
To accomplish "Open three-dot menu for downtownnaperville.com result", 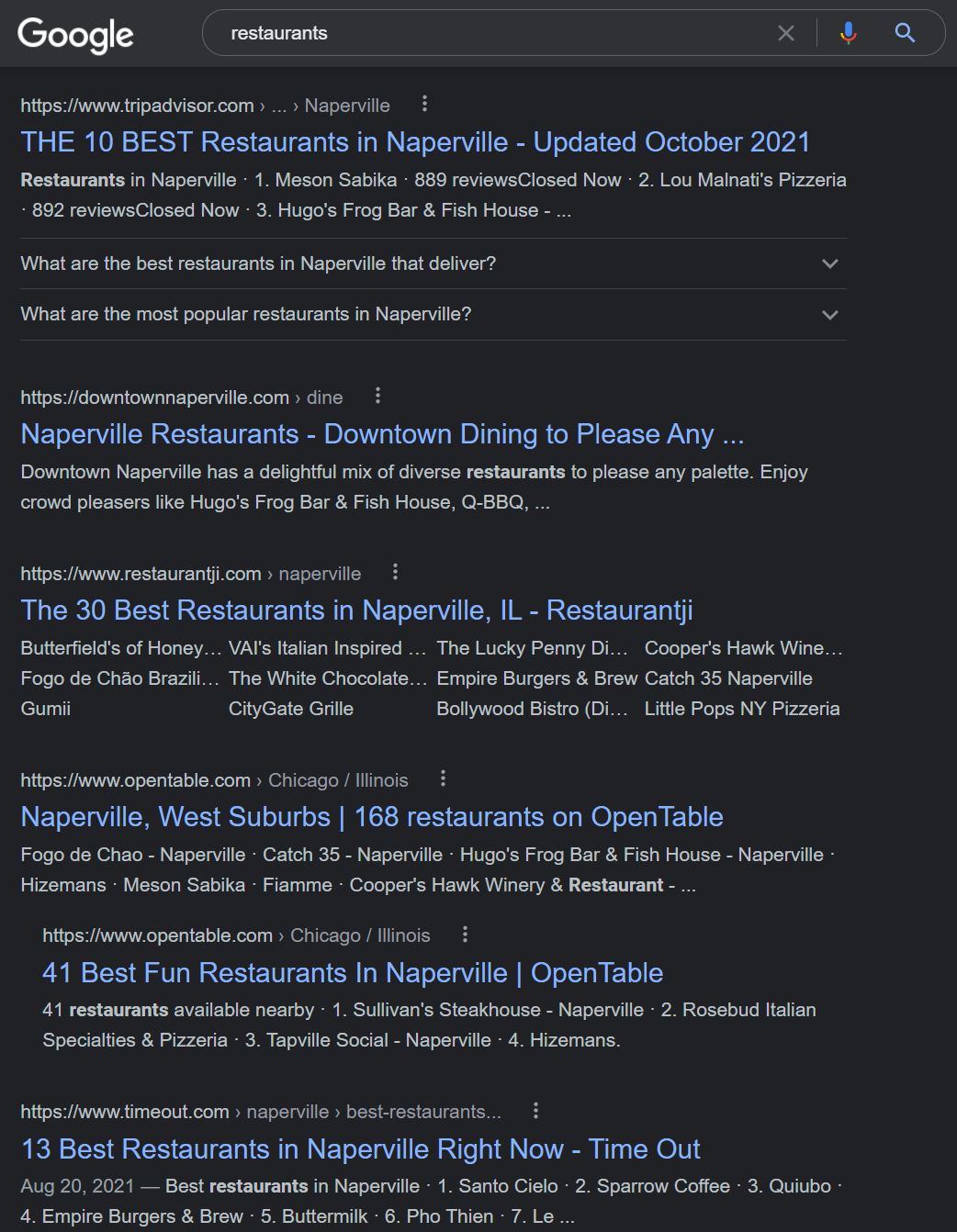I will (x=377, y=397).
